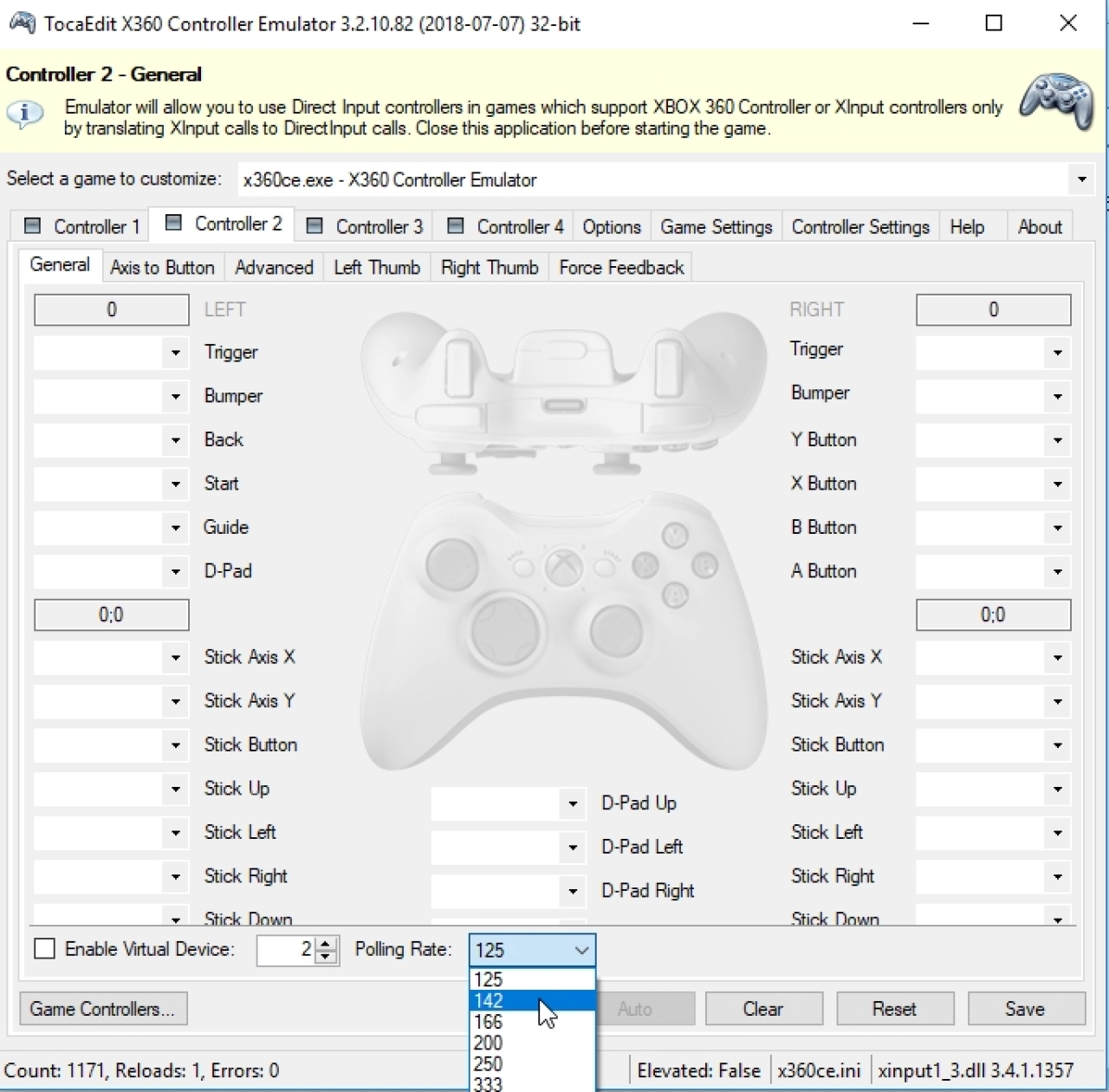Increase virtual device number with up arrow

(x=326, y=943)
